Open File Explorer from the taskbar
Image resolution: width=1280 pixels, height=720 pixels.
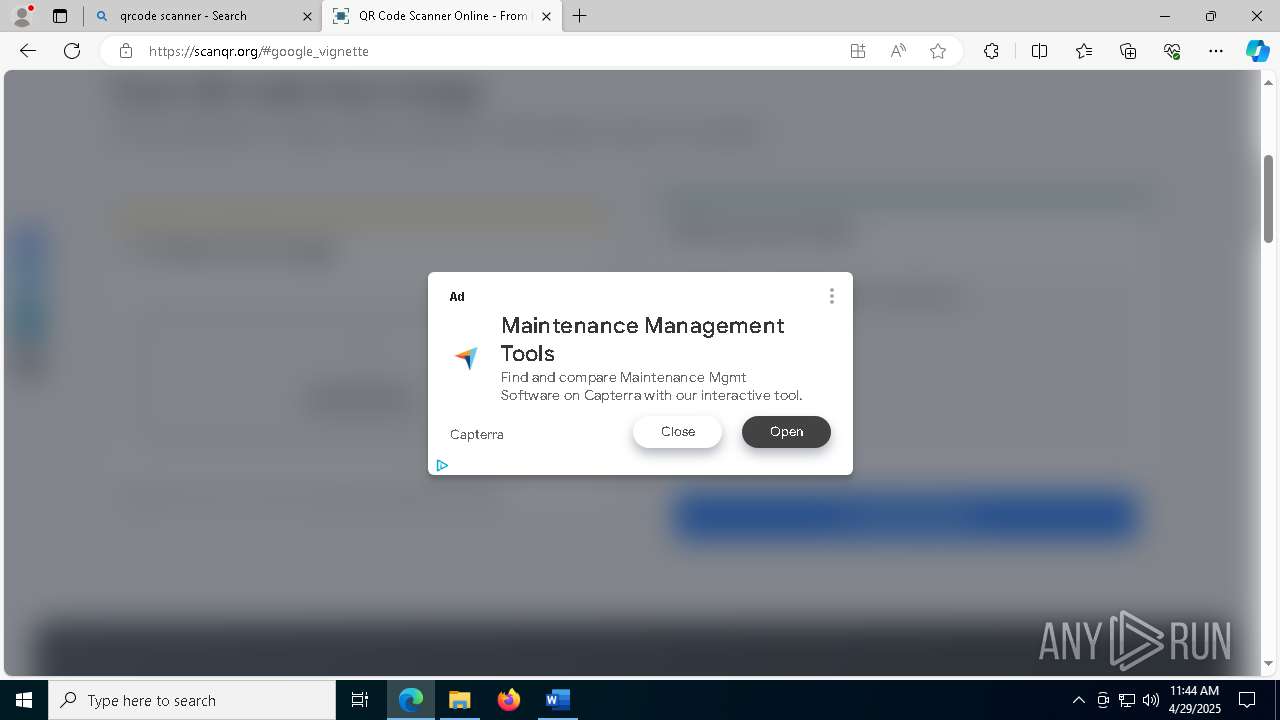coord(459,700)
